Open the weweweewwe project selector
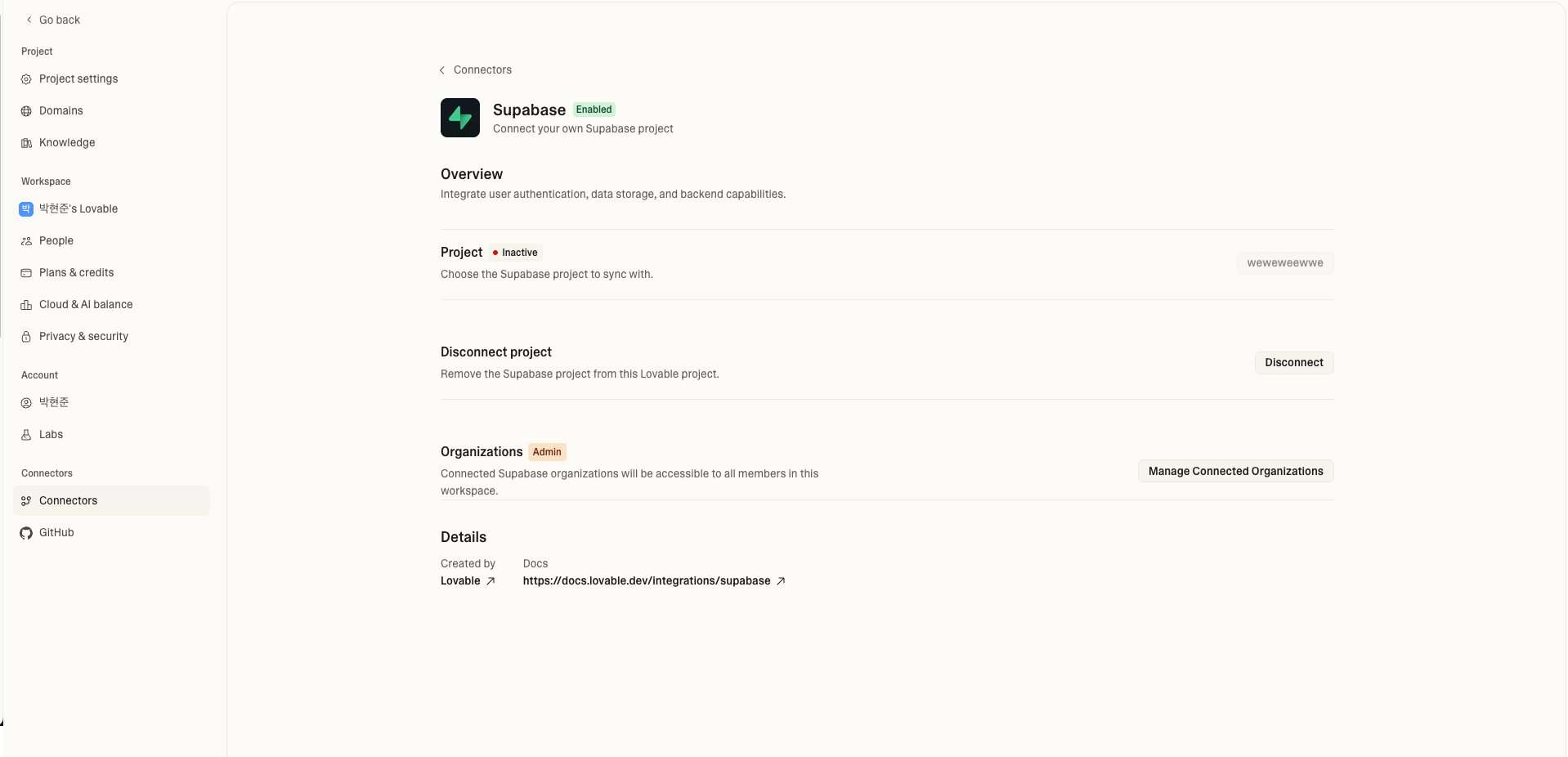1568x757 pixels. (1284, 263)
